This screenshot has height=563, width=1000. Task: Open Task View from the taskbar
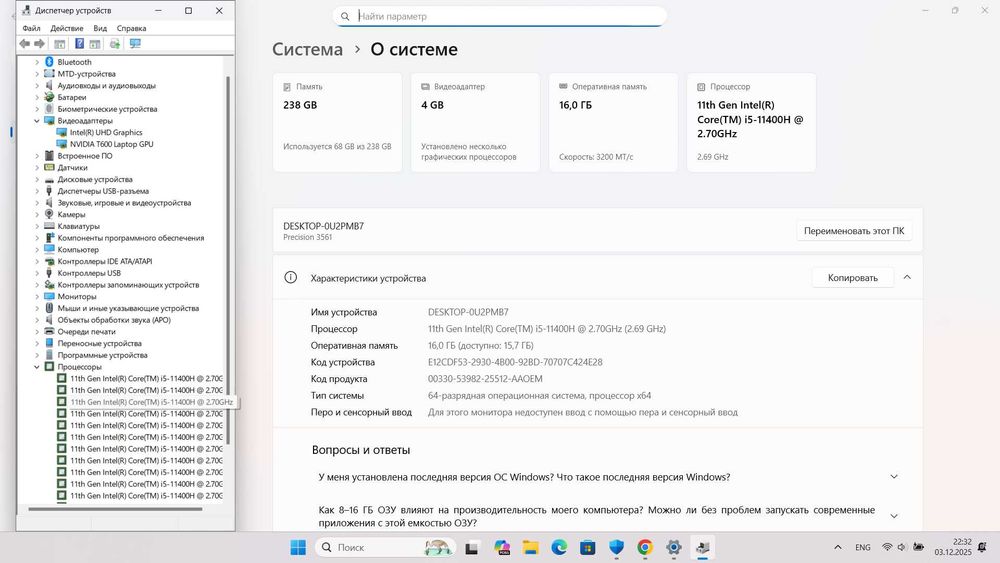point(472,547)
